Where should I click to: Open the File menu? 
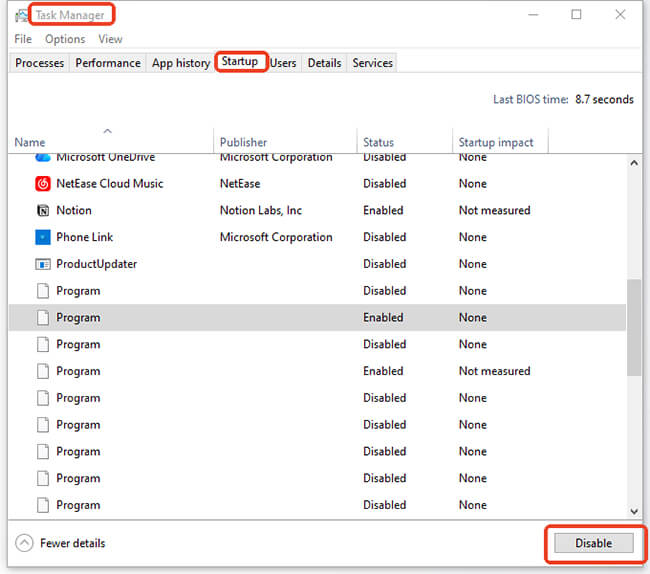point(23,39)
